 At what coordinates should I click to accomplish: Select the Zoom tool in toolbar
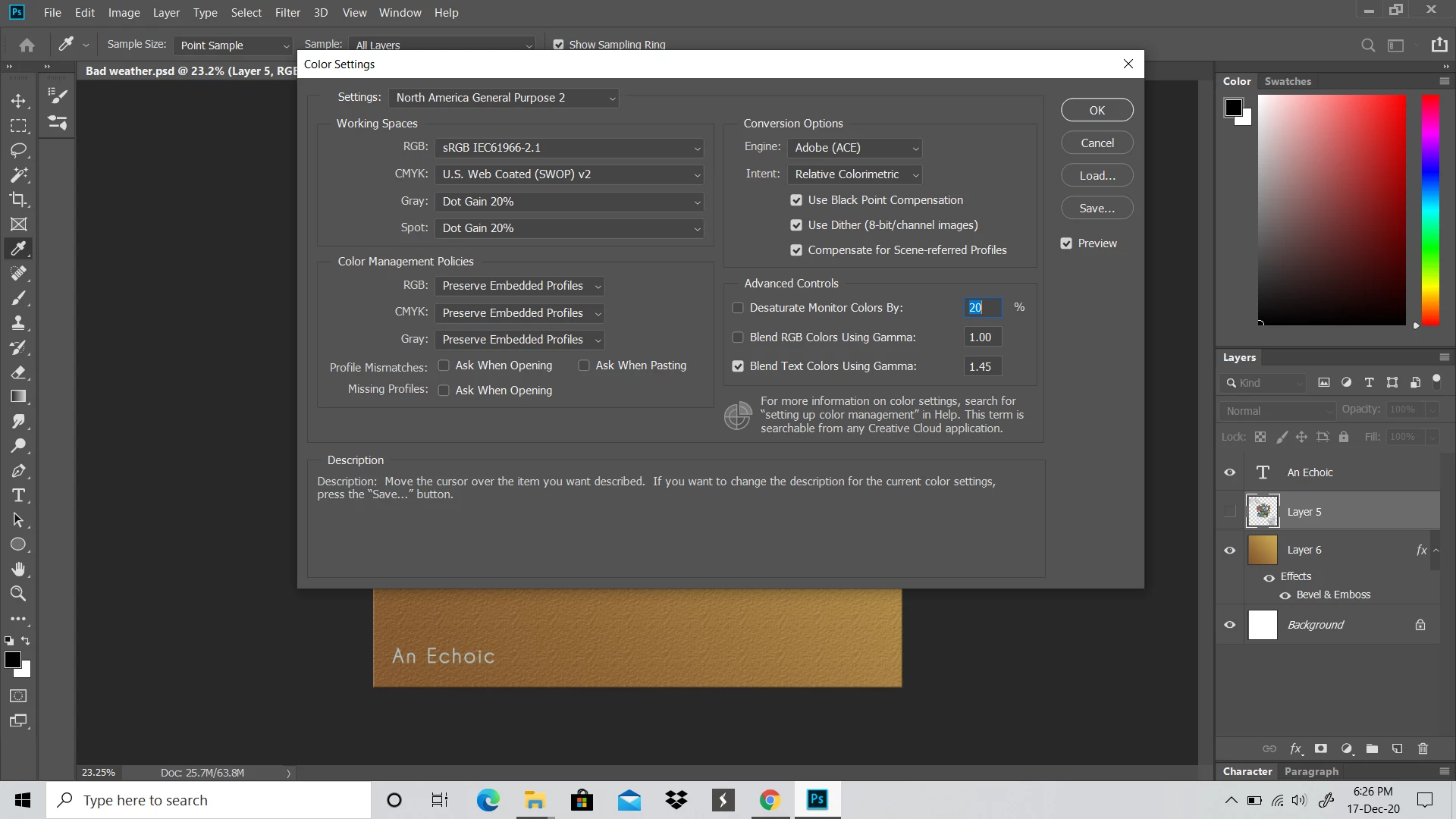[19, 594]
